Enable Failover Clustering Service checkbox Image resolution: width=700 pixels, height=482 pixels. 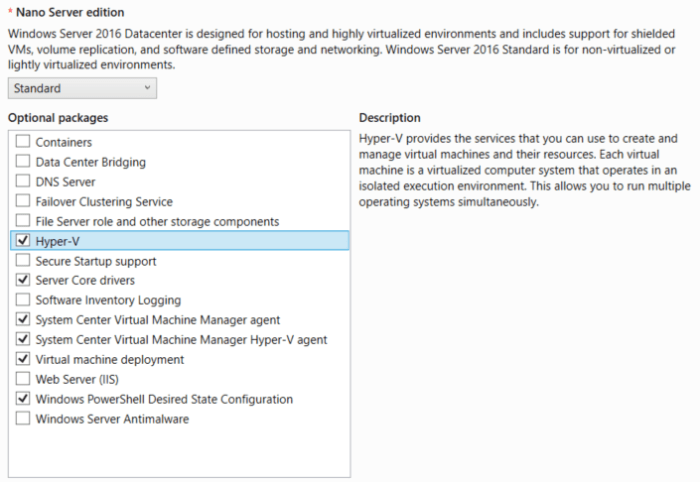[23, 201]
